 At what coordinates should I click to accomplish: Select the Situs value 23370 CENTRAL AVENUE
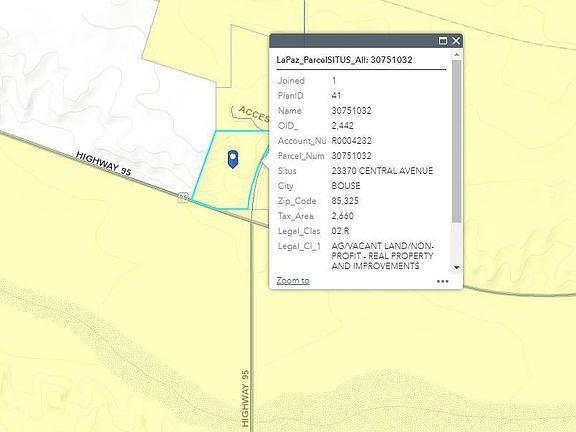382,171
